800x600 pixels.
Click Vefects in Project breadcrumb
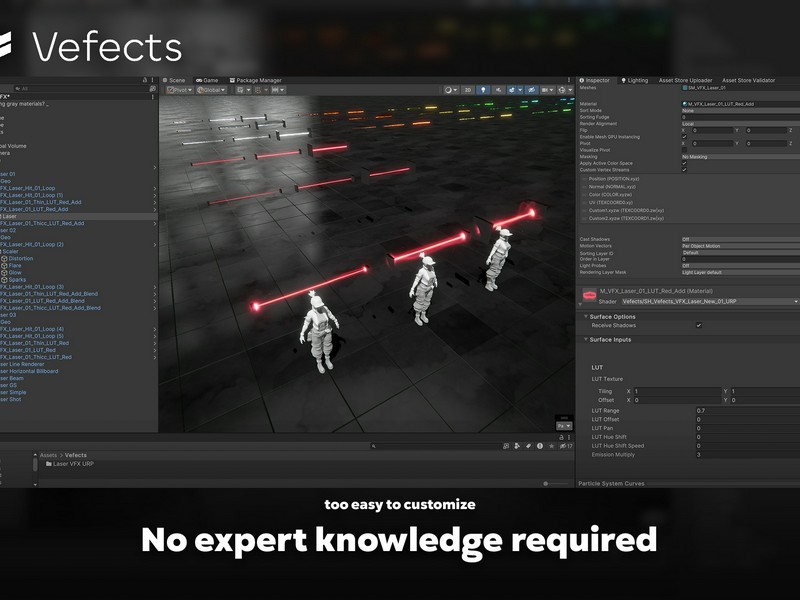click(76, 455)
